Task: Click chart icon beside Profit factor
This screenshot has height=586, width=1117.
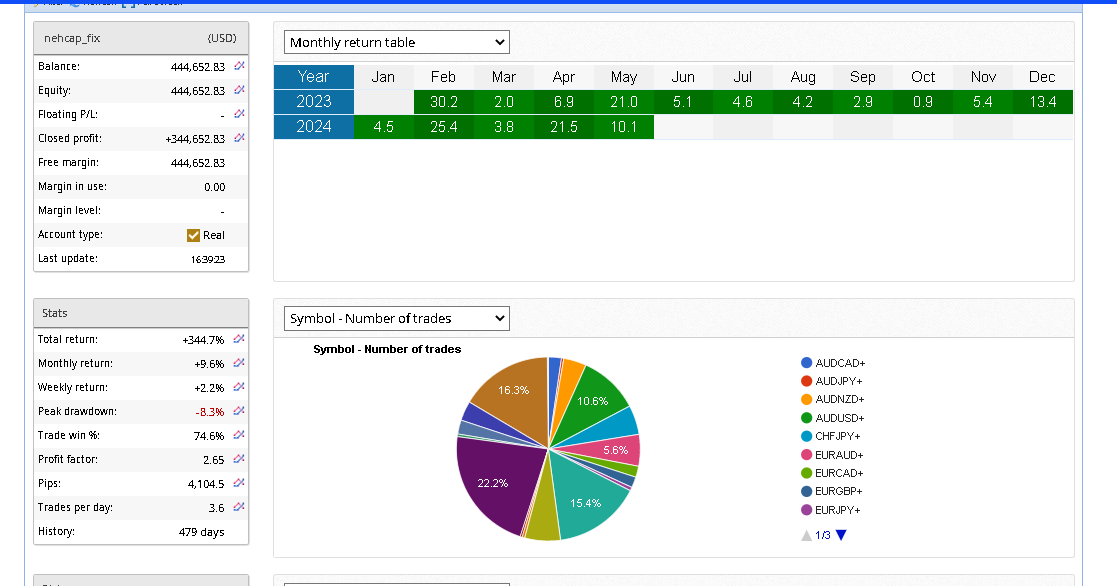Action: click(239, 459)
